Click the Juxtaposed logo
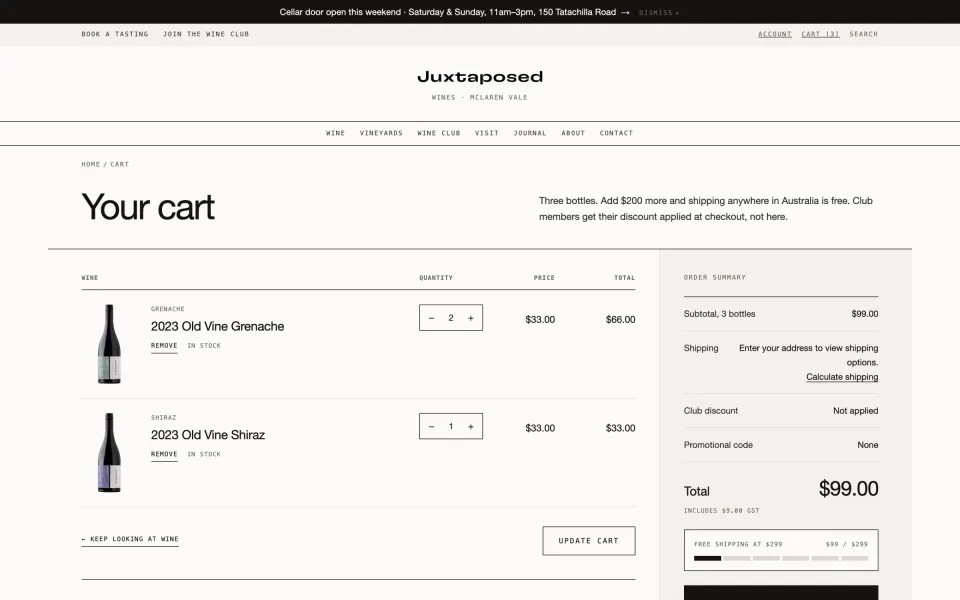 point(480,77)
